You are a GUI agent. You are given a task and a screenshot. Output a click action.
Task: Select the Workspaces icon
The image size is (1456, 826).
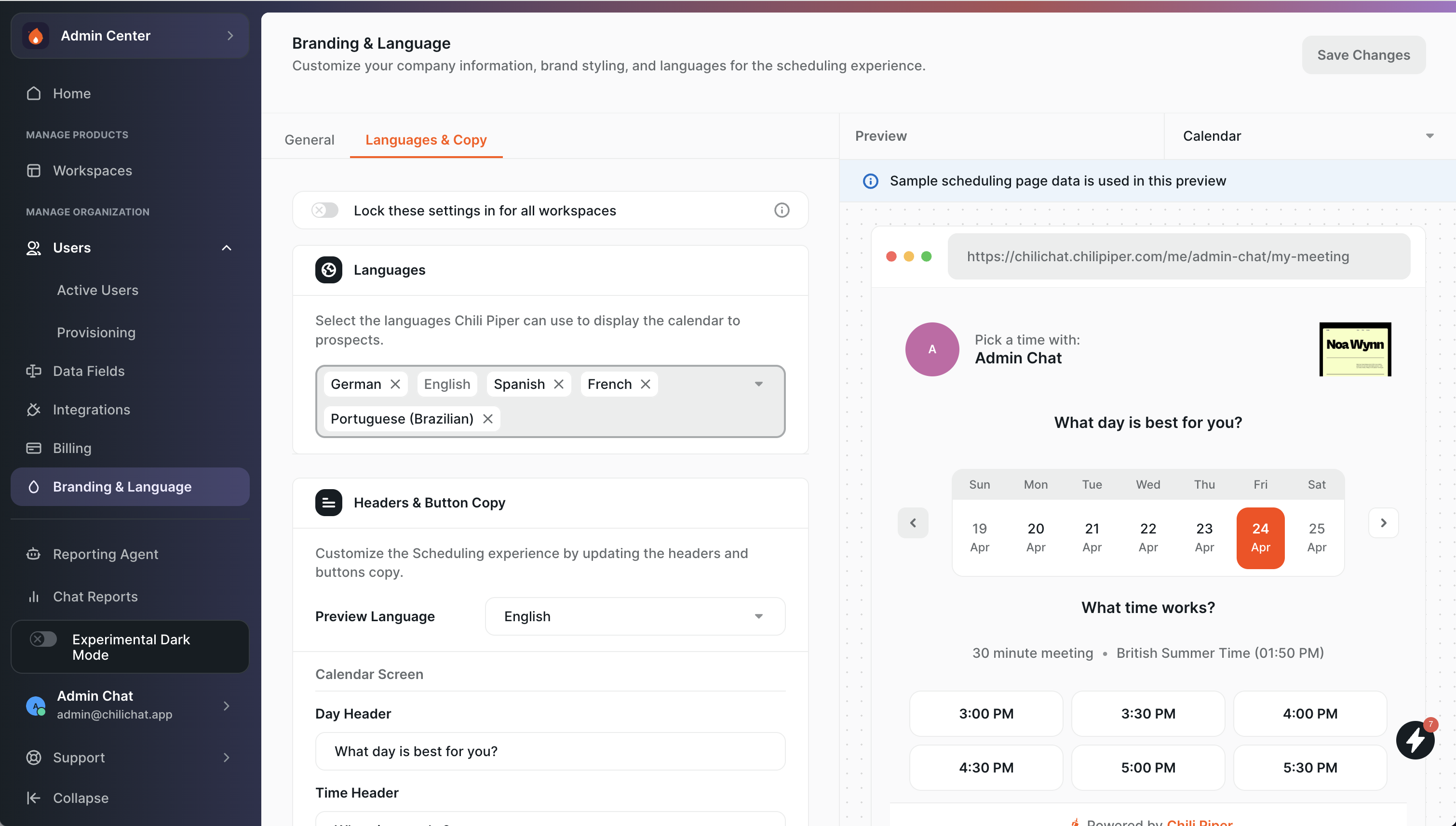pyautogui.click(x=34, y=170)
